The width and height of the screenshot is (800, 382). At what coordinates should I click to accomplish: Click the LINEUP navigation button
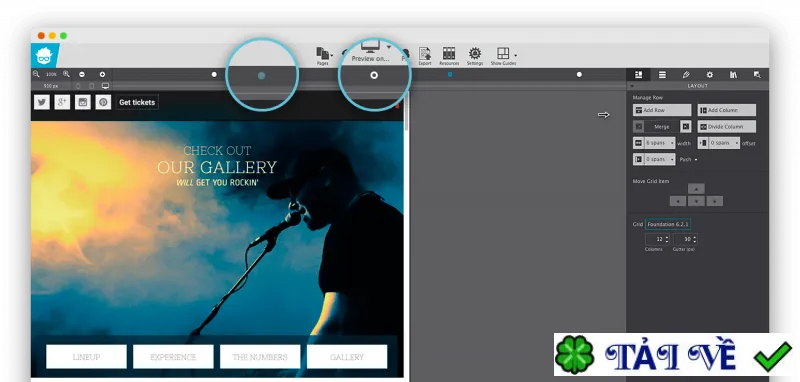pyautogui.click(x=86, y=357)
